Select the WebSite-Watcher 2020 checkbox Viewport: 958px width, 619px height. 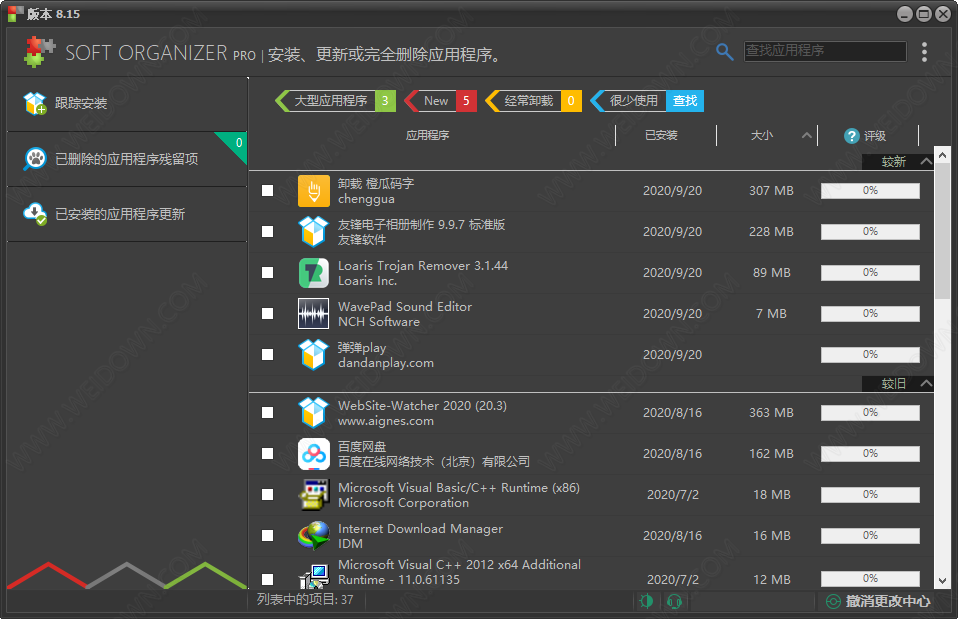click(268, 412)
